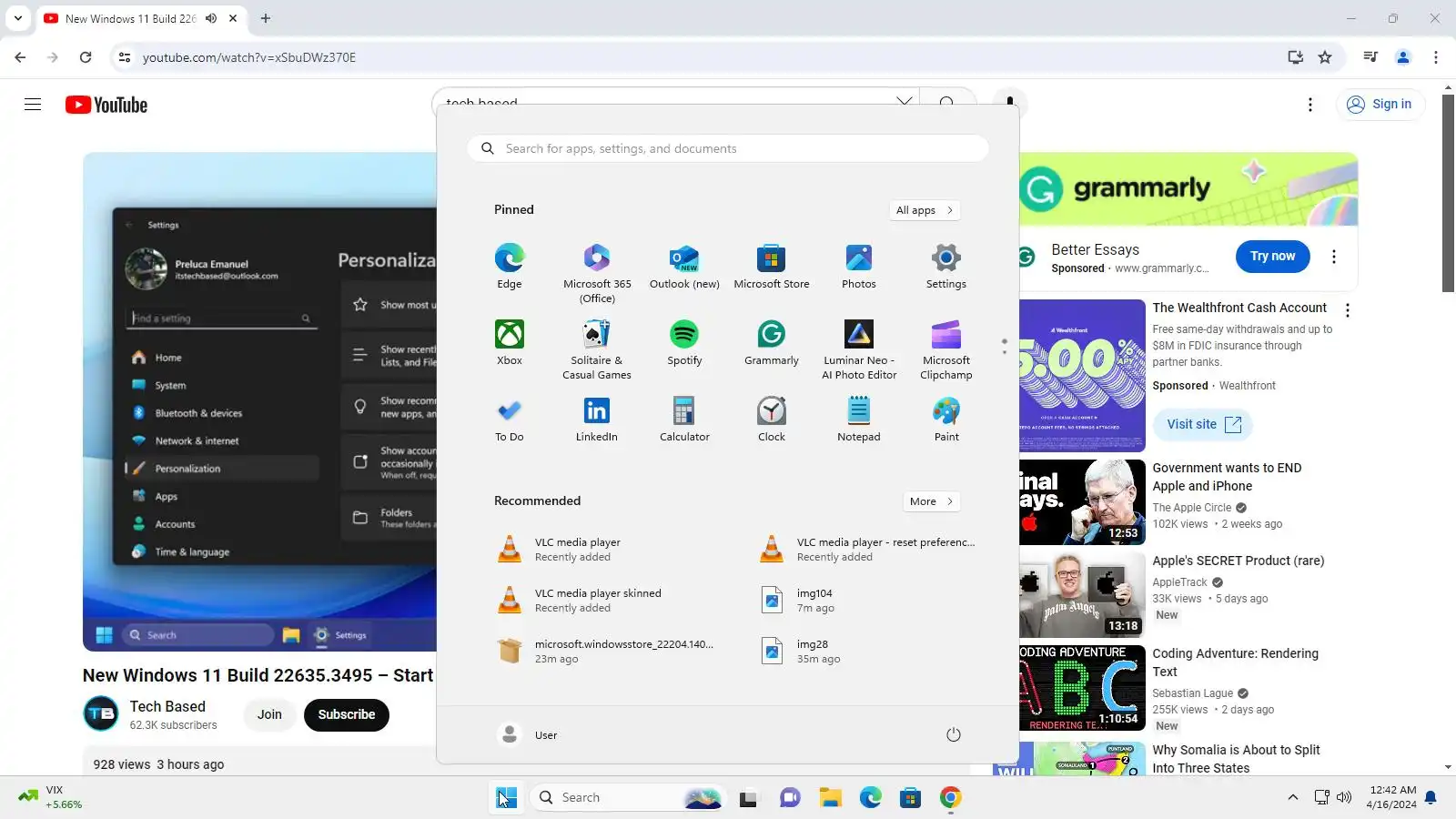Open Grammarly ad options menu
Screen dimensions: 1456x819
[1334, 257]
